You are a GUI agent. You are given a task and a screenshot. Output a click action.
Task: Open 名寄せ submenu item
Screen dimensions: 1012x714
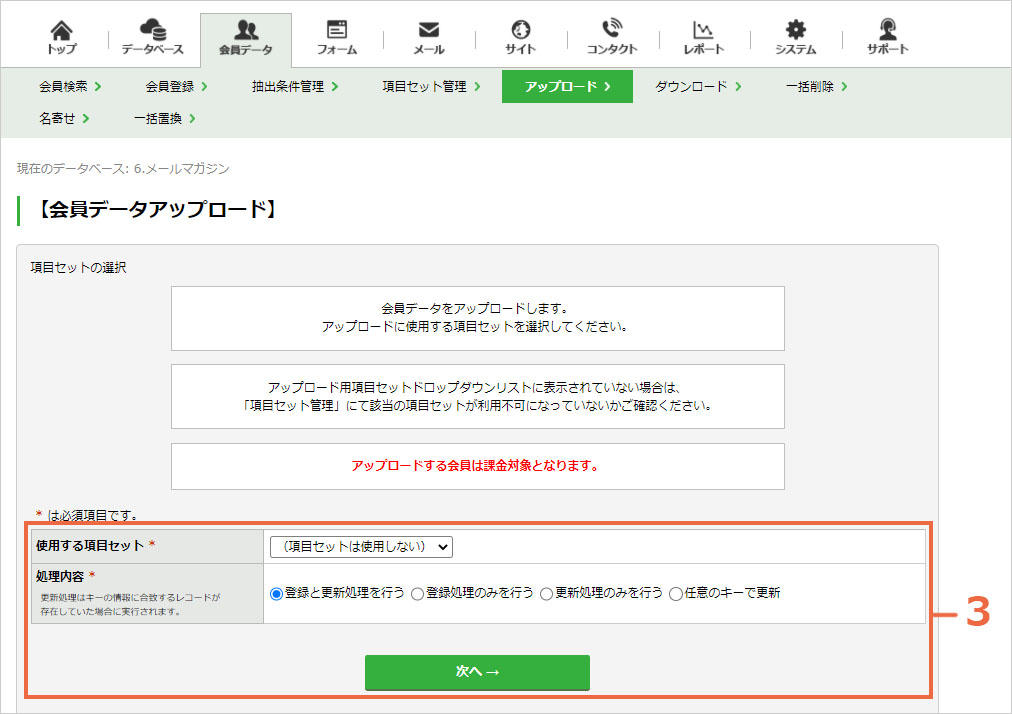point(64,118)
